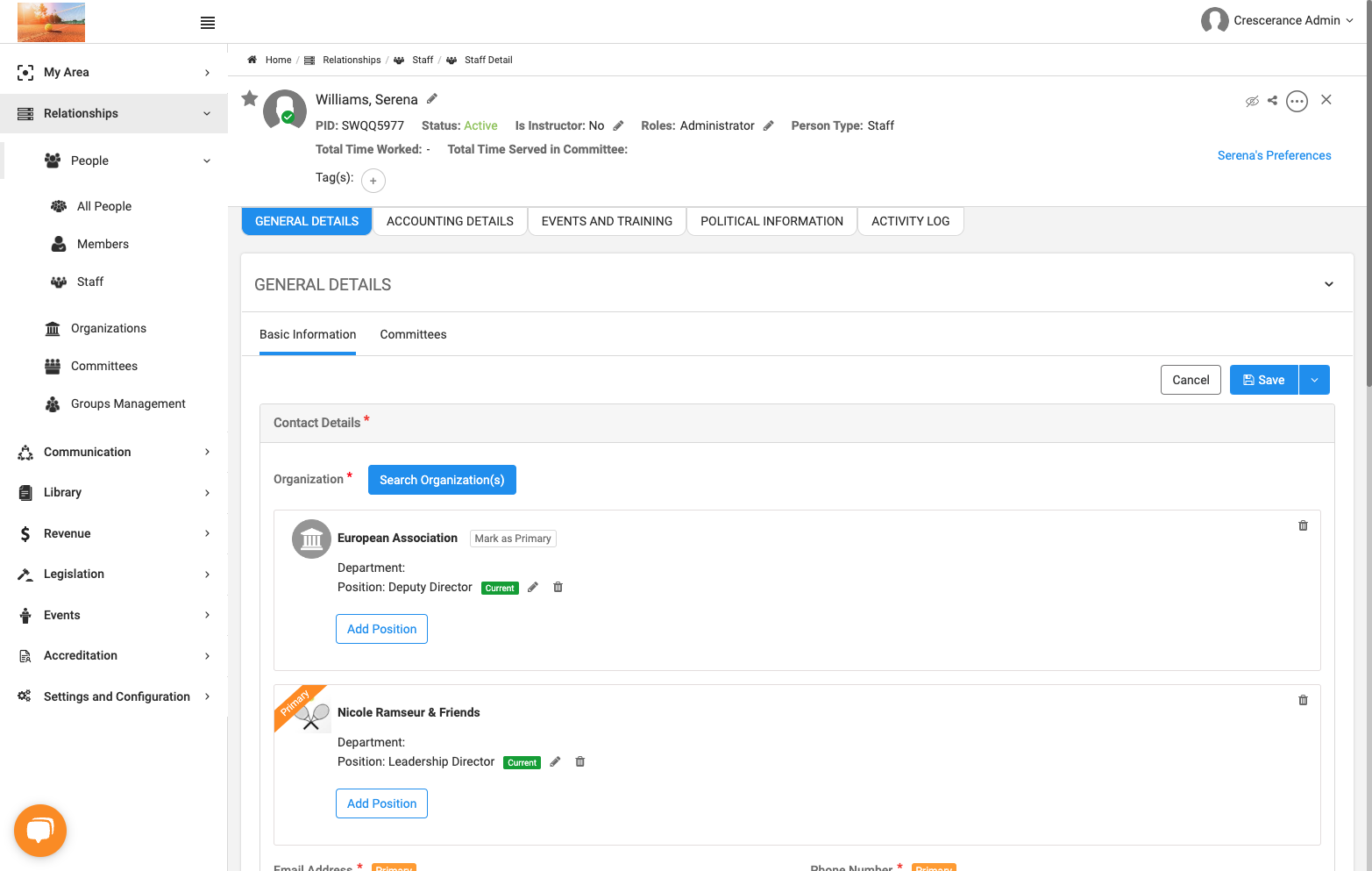The height and width of the screenshot is (871, 1372).
Task: Edit Roles Administrator pencil icon
Action: point(769,125)
